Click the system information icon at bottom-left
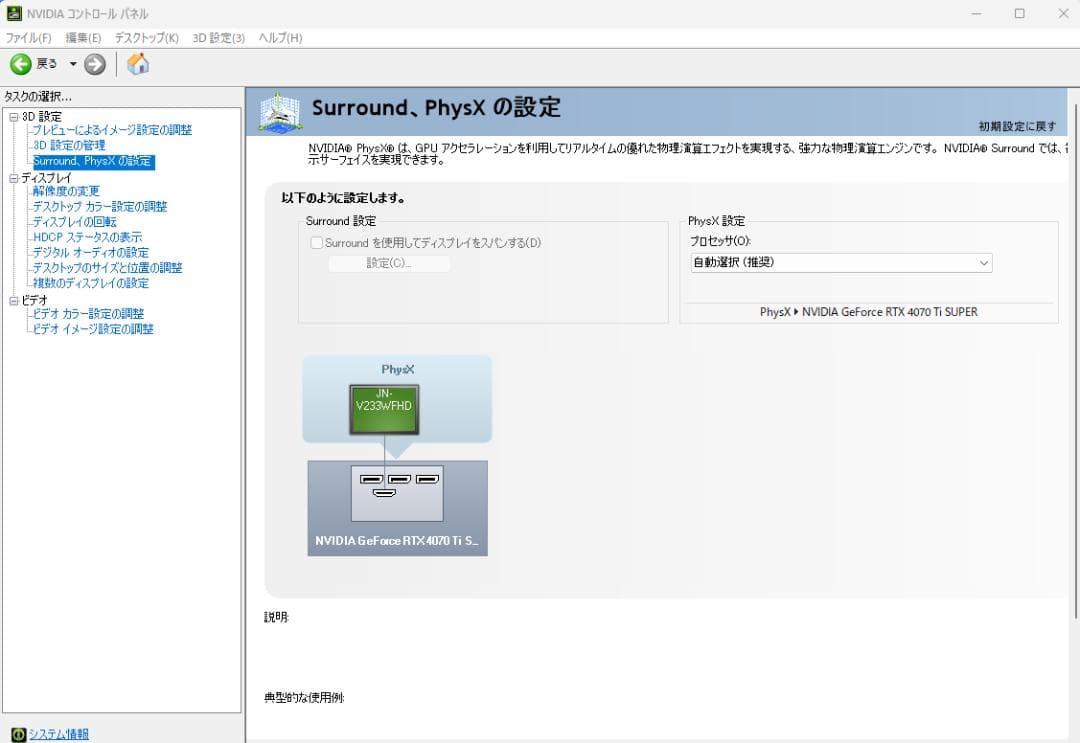Screen dimensions: 1080x743 (x=16, y=734)
